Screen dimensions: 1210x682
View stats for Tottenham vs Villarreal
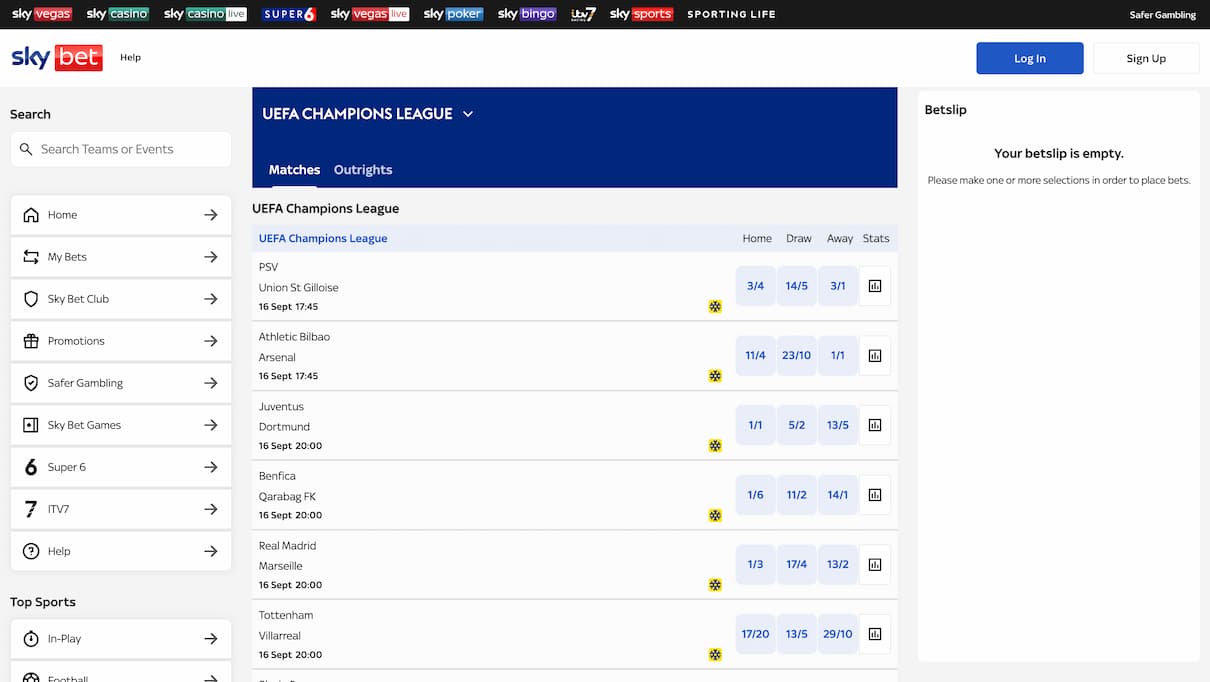[x=875, y=633]
